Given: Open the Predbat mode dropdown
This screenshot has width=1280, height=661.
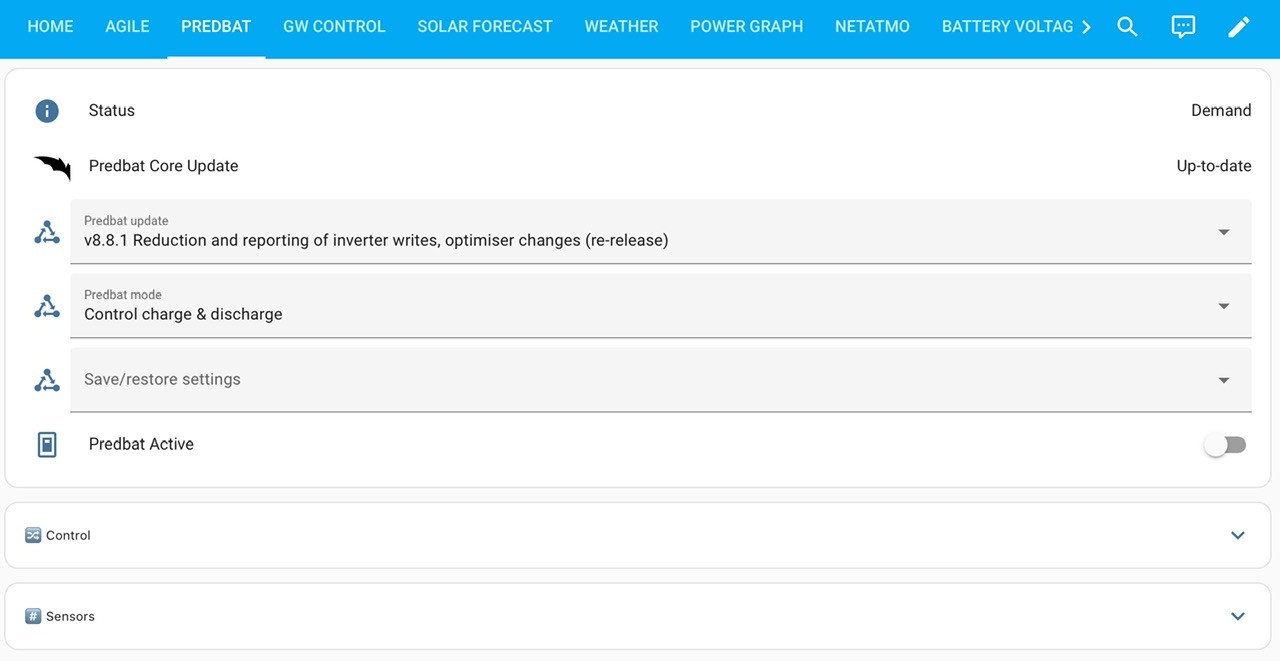Looking at the screenshot, I should tap(661, 306).
